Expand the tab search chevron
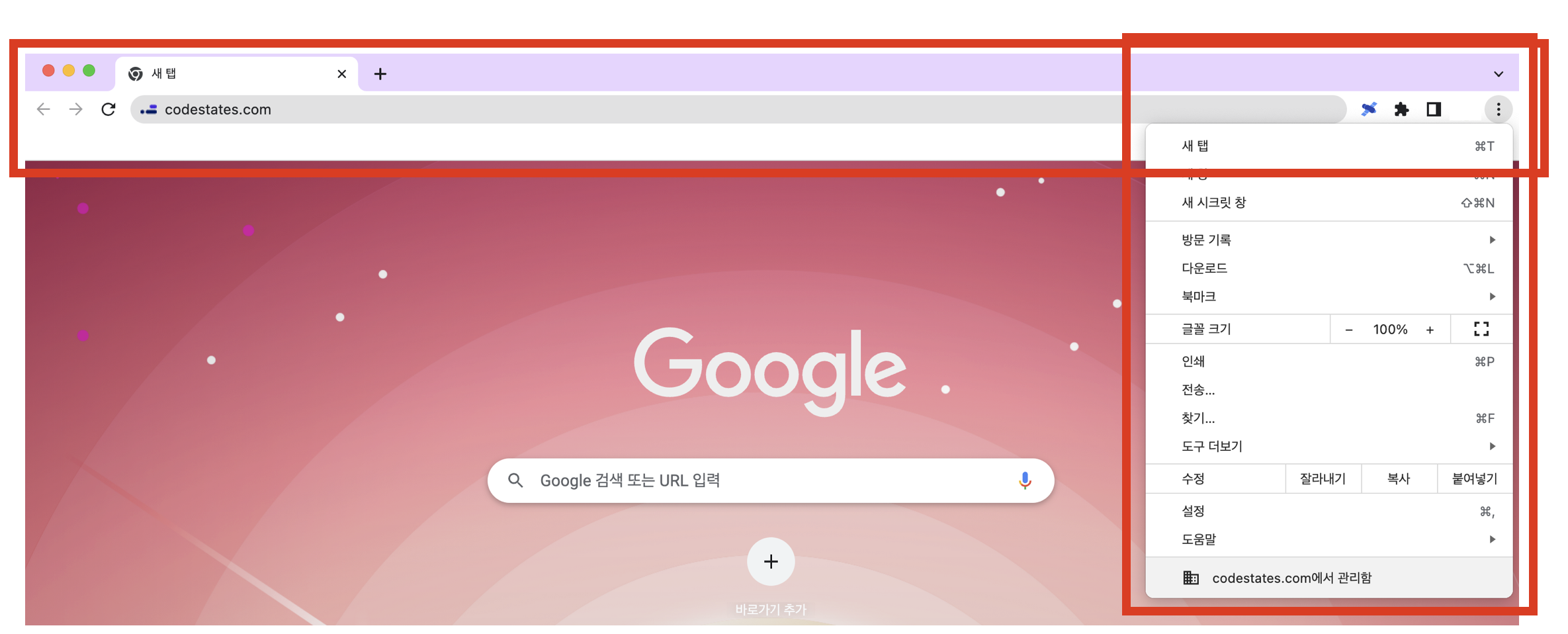 click(x=1499, y=74)
